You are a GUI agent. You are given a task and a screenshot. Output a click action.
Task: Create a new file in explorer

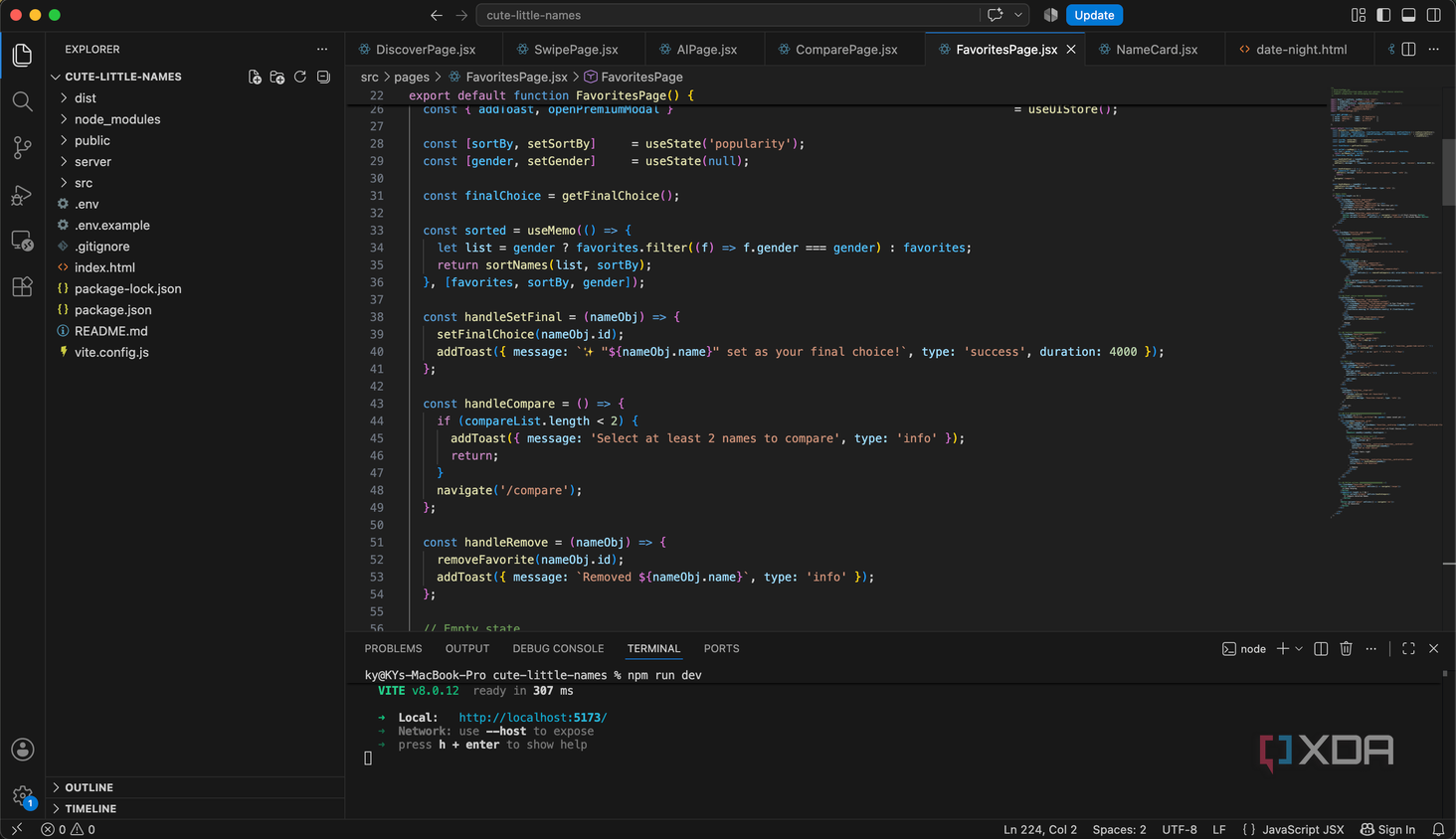[255, 77]
